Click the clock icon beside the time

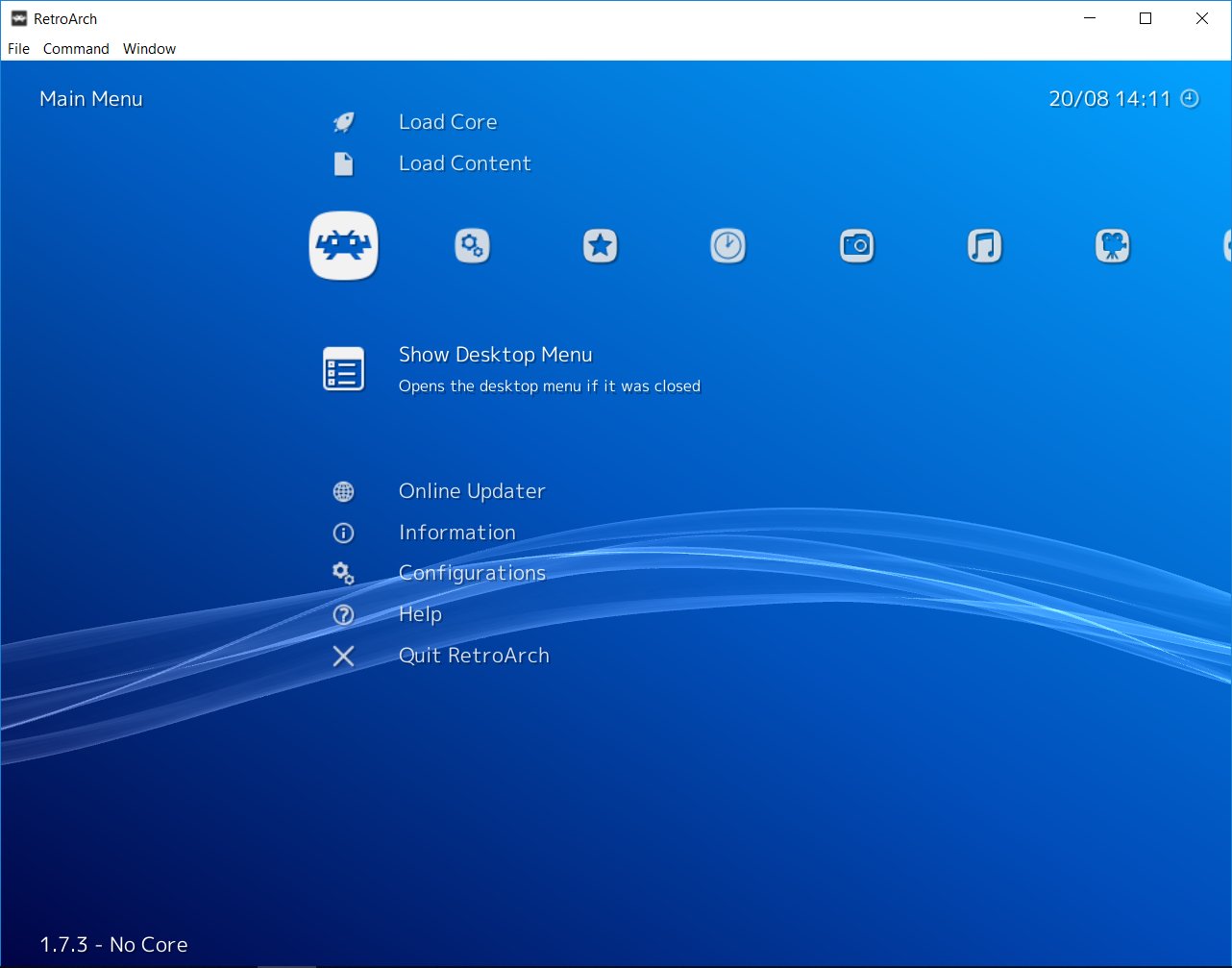(1190, 97)
